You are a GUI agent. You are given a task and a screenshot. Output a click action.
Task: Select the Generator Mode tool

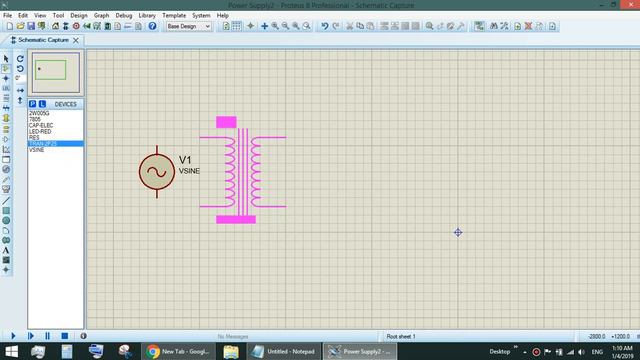6,169
